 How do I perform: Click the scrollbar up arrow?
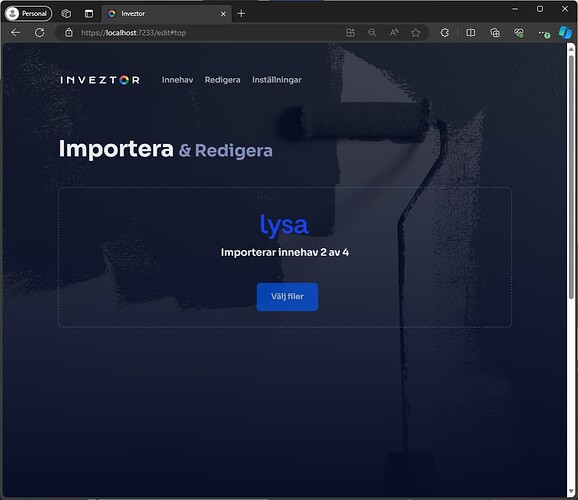pyautogui.click(x=571, y=48)
